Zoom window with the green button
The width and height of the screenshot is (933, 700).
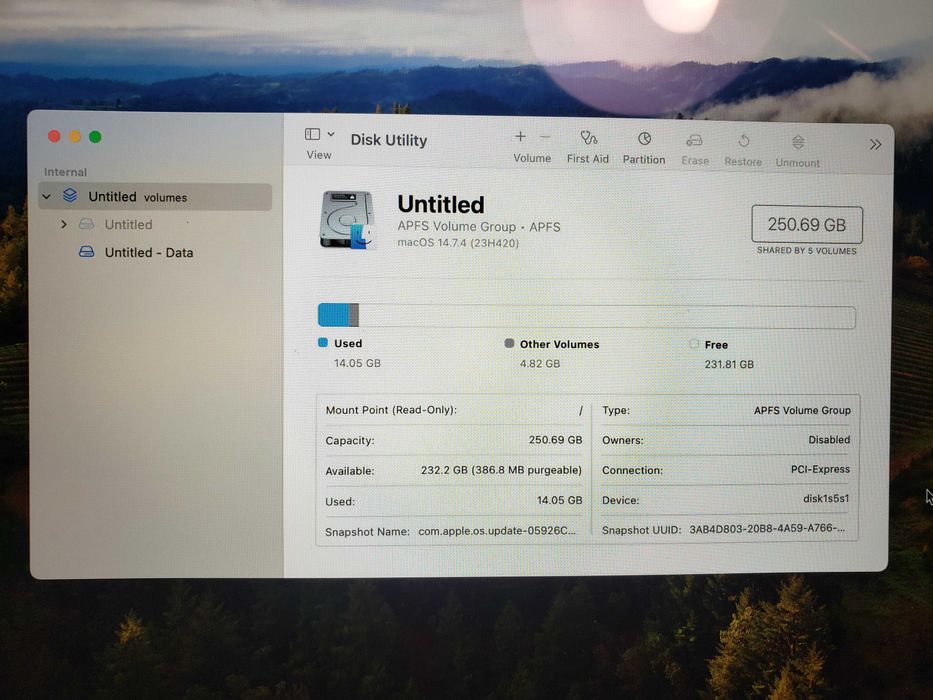click(95, 137)
